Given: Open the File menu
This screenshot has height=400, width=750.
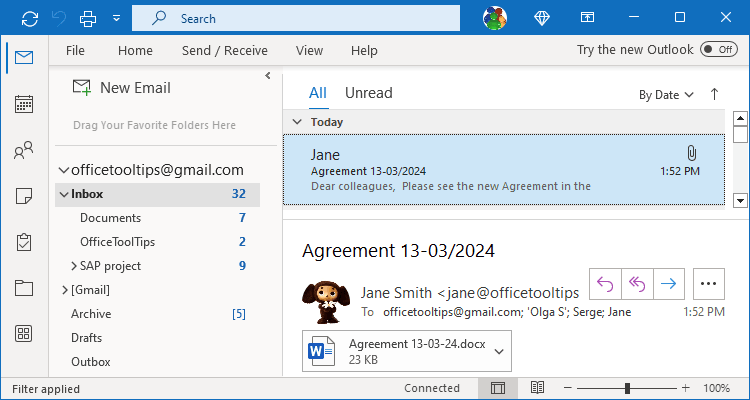Looking at the screenshot, I should tap(75, 50).
